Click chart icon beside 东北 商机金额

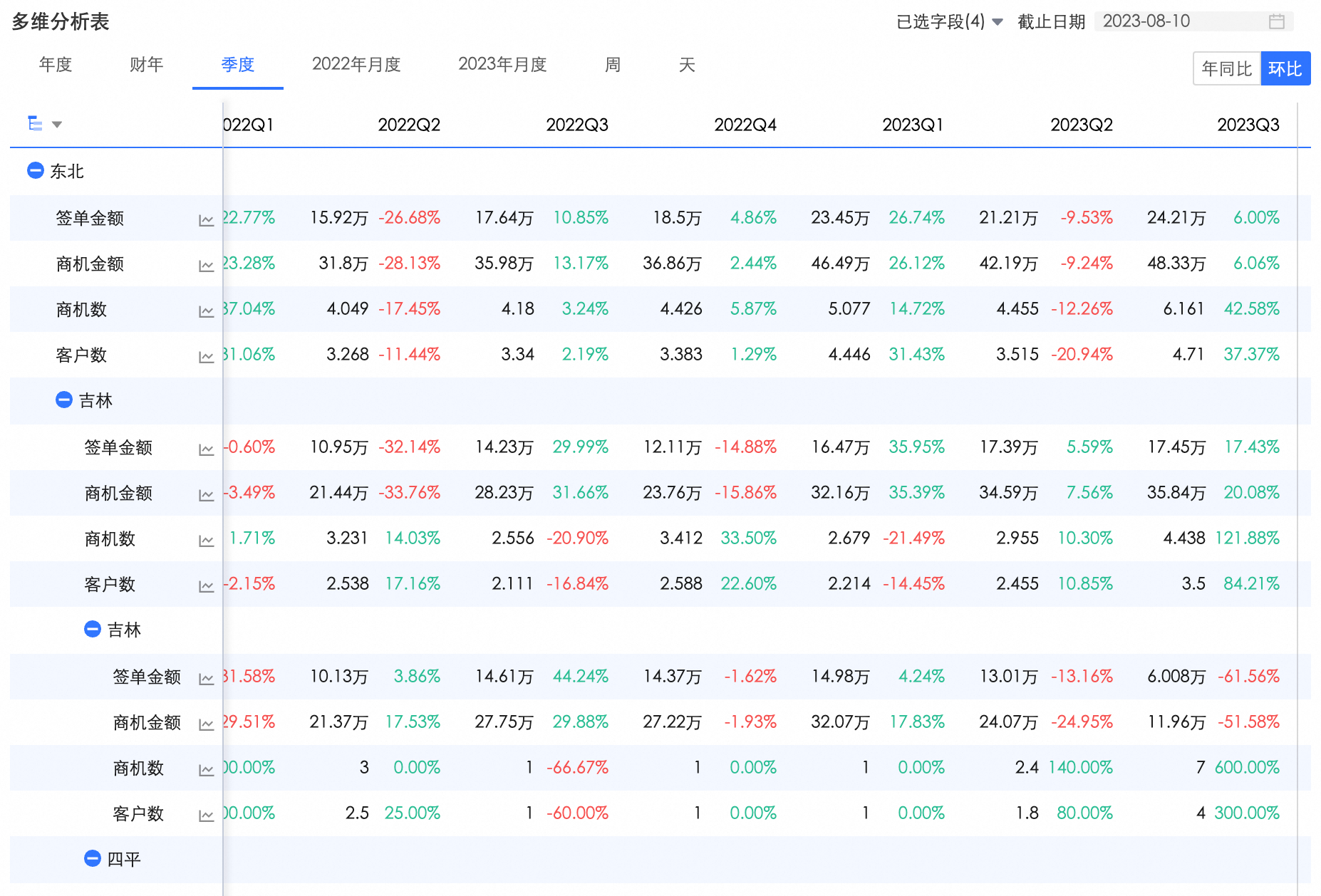pos(206,266)
